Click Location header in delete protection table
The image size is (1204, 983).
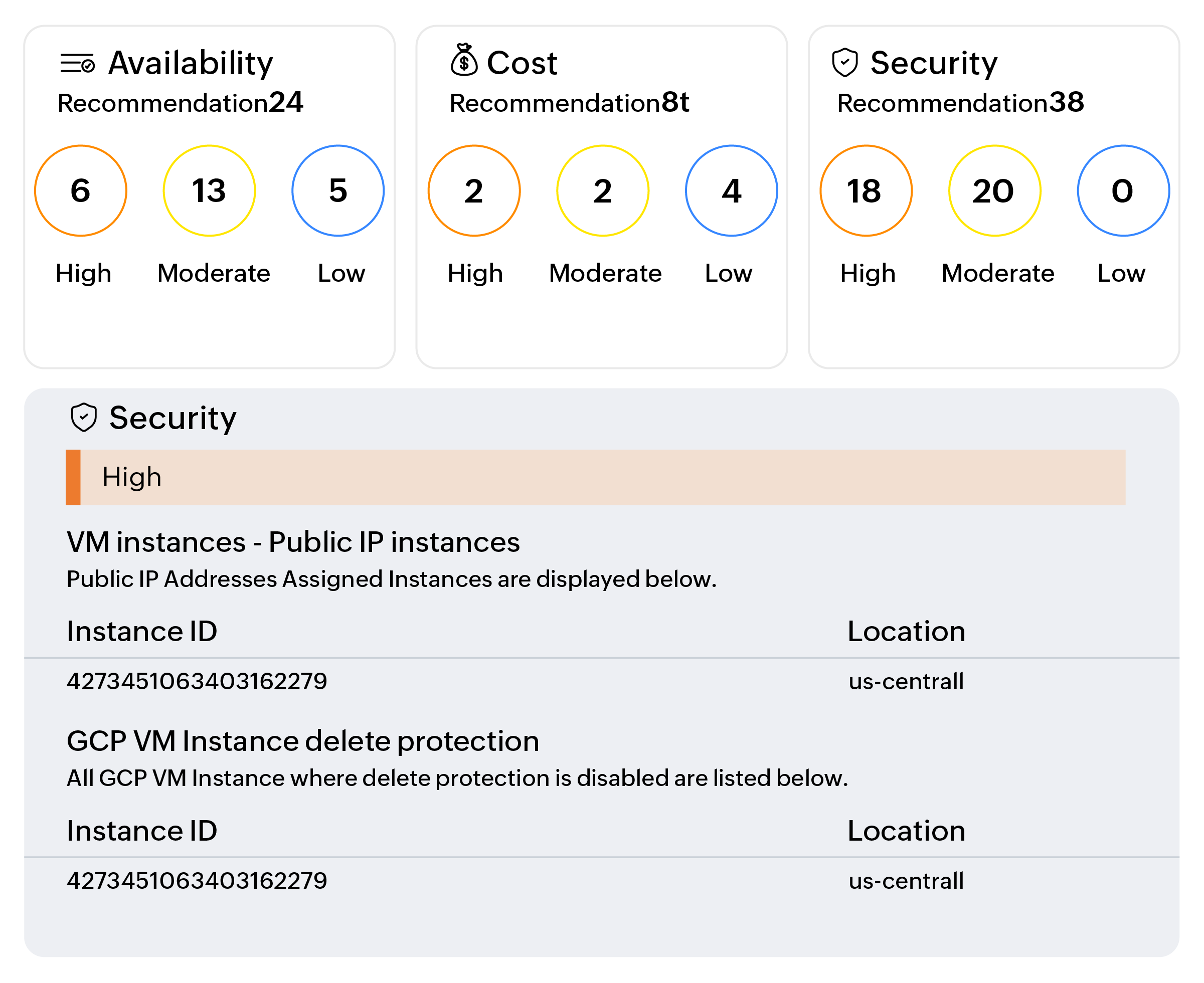[907, 831]
